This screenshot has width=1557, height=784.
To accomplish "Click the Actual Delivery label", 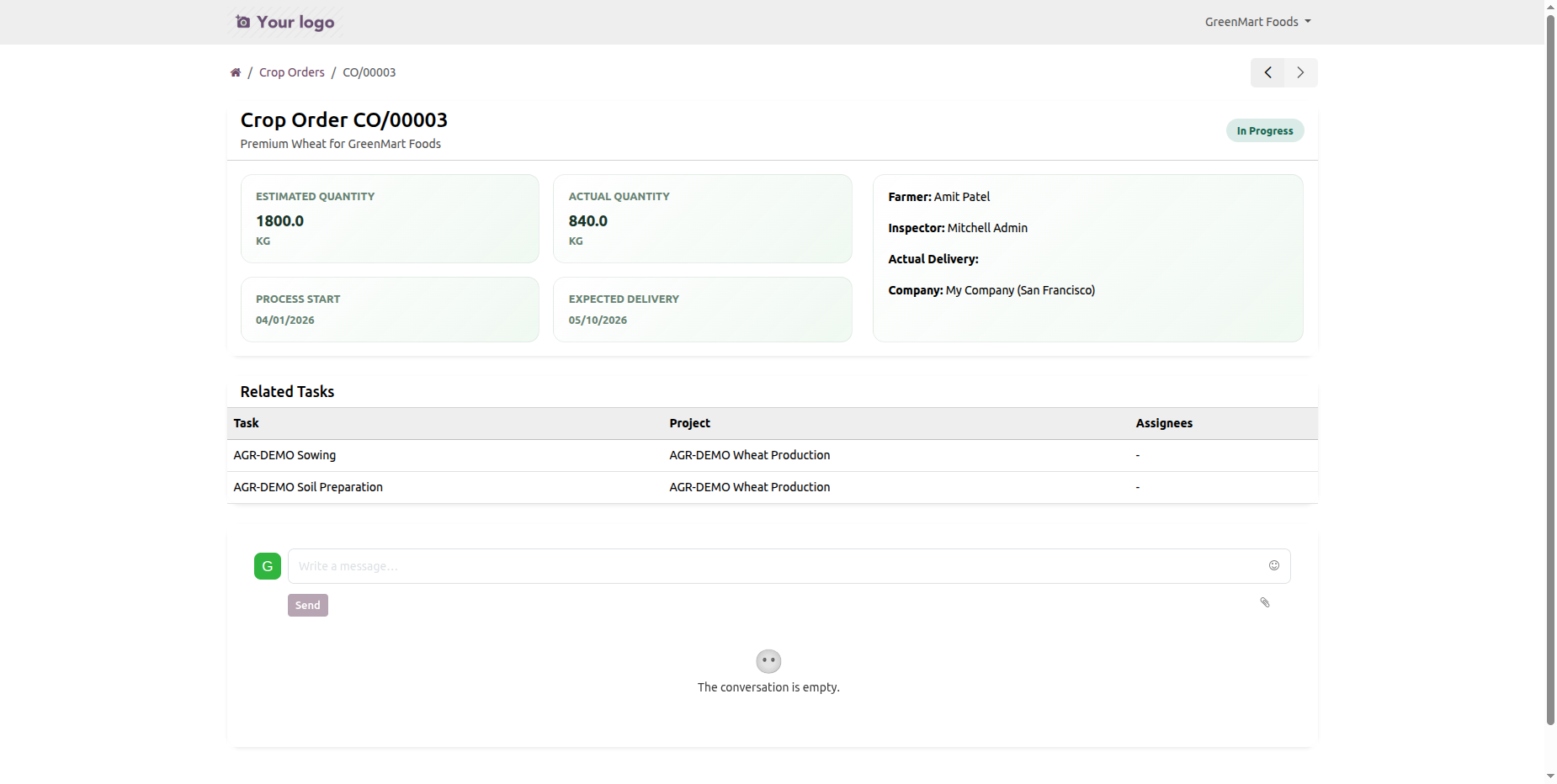I will [933, 259].
